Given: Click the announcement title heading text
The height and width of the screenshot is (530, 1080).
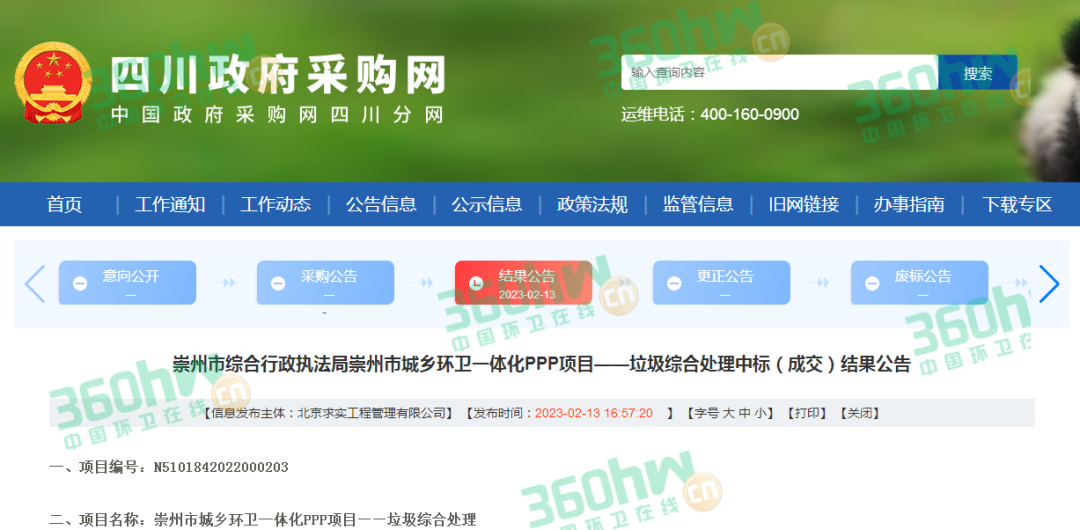Looking at the screenshot, I should coord(541,364).
